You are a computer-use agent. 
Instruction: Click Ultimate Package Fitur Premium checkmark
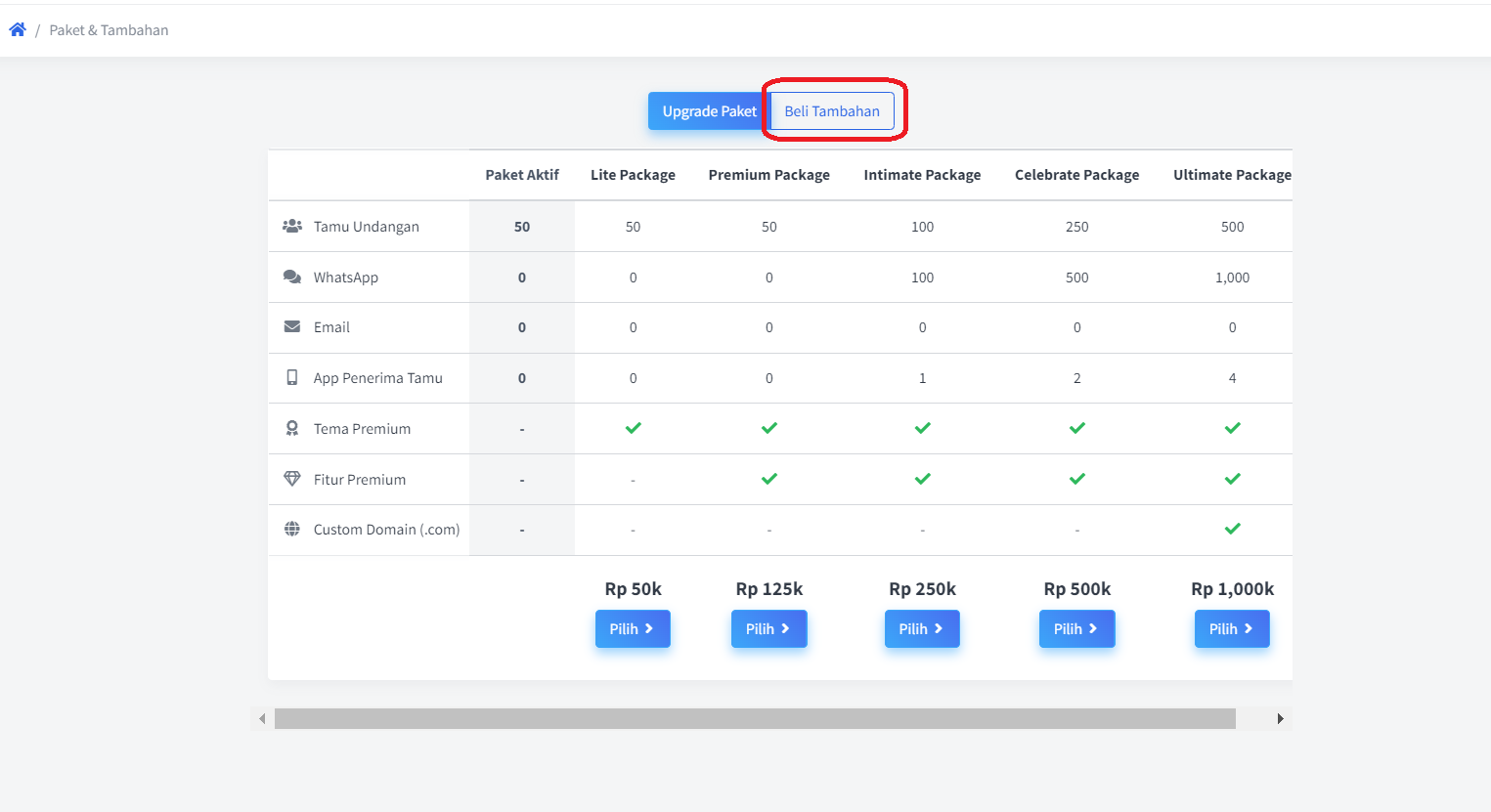pos(1233,479)
